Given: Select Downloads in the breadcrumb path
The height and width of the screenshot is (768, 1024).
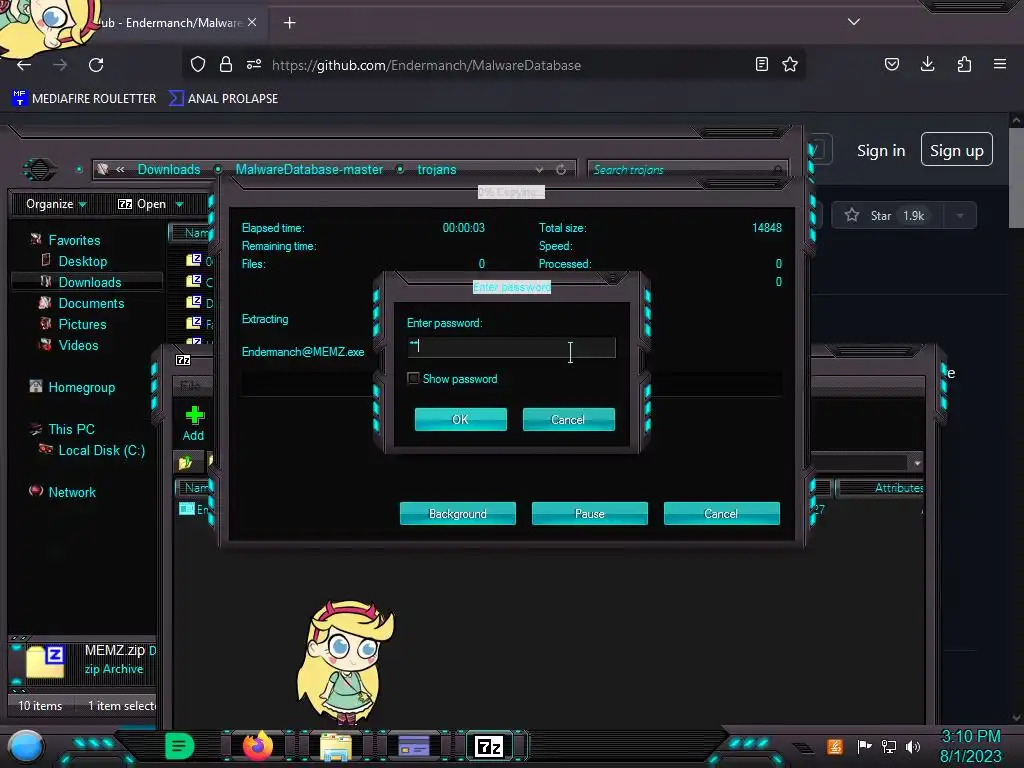Looking at the screenshot, I should (x=169, y=170).
